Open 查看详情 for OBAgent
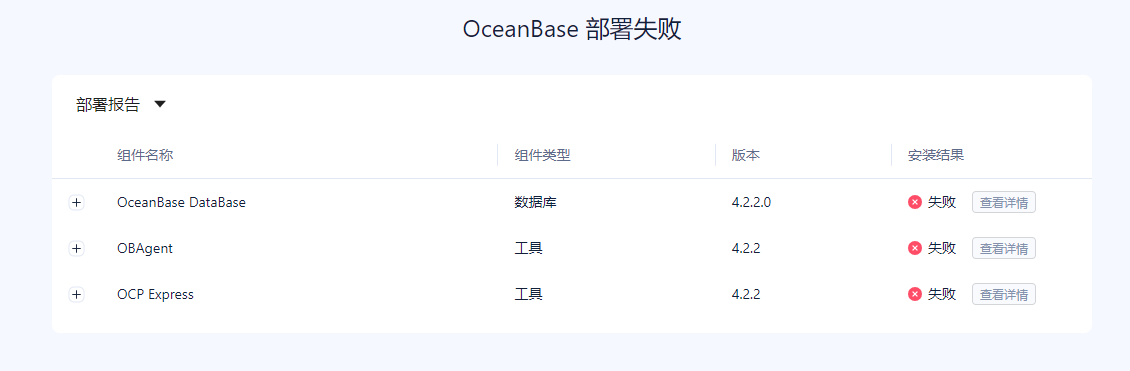The width and height of the screenshot is (1130, 371). click(1004, 249)
